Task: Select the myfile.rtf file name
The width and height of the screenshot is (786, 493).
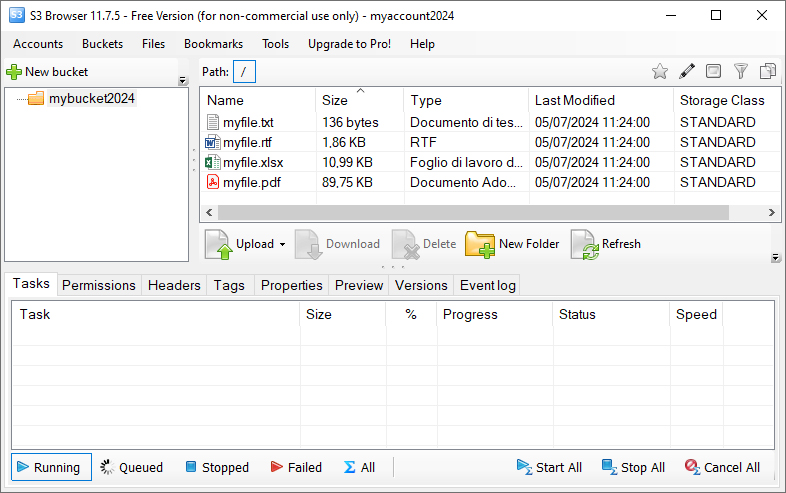Action: point(247,142)
